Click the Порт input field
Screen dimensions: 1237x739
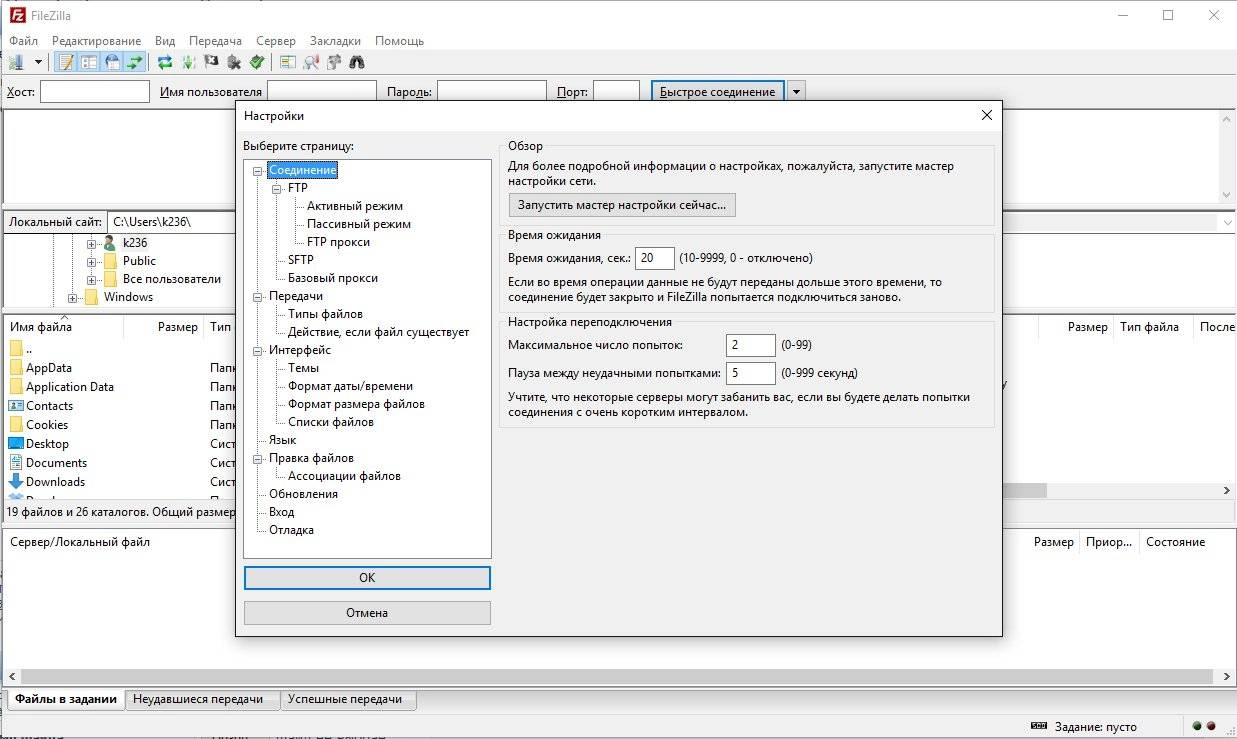click(616, 92)
